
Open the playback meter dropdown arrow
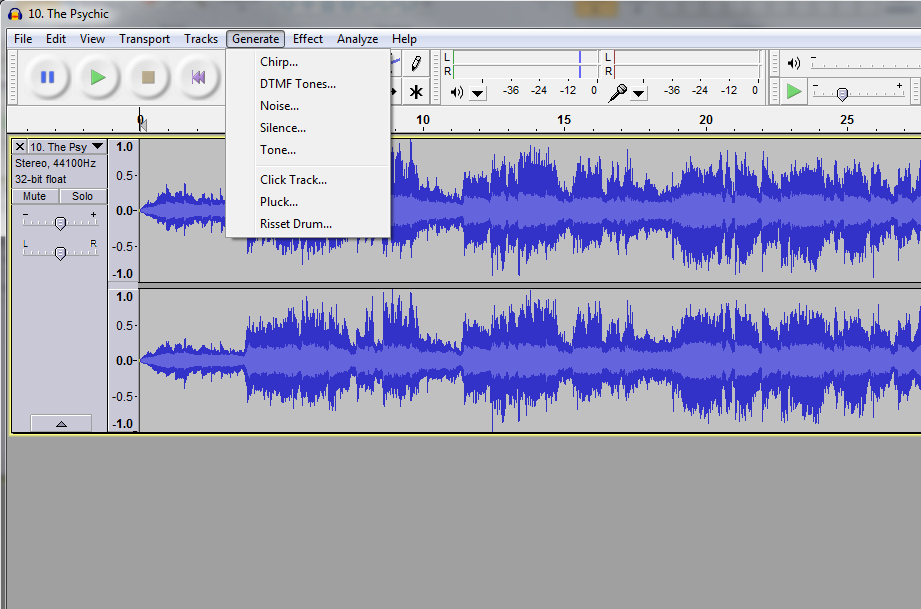click(x=478, y=93)
